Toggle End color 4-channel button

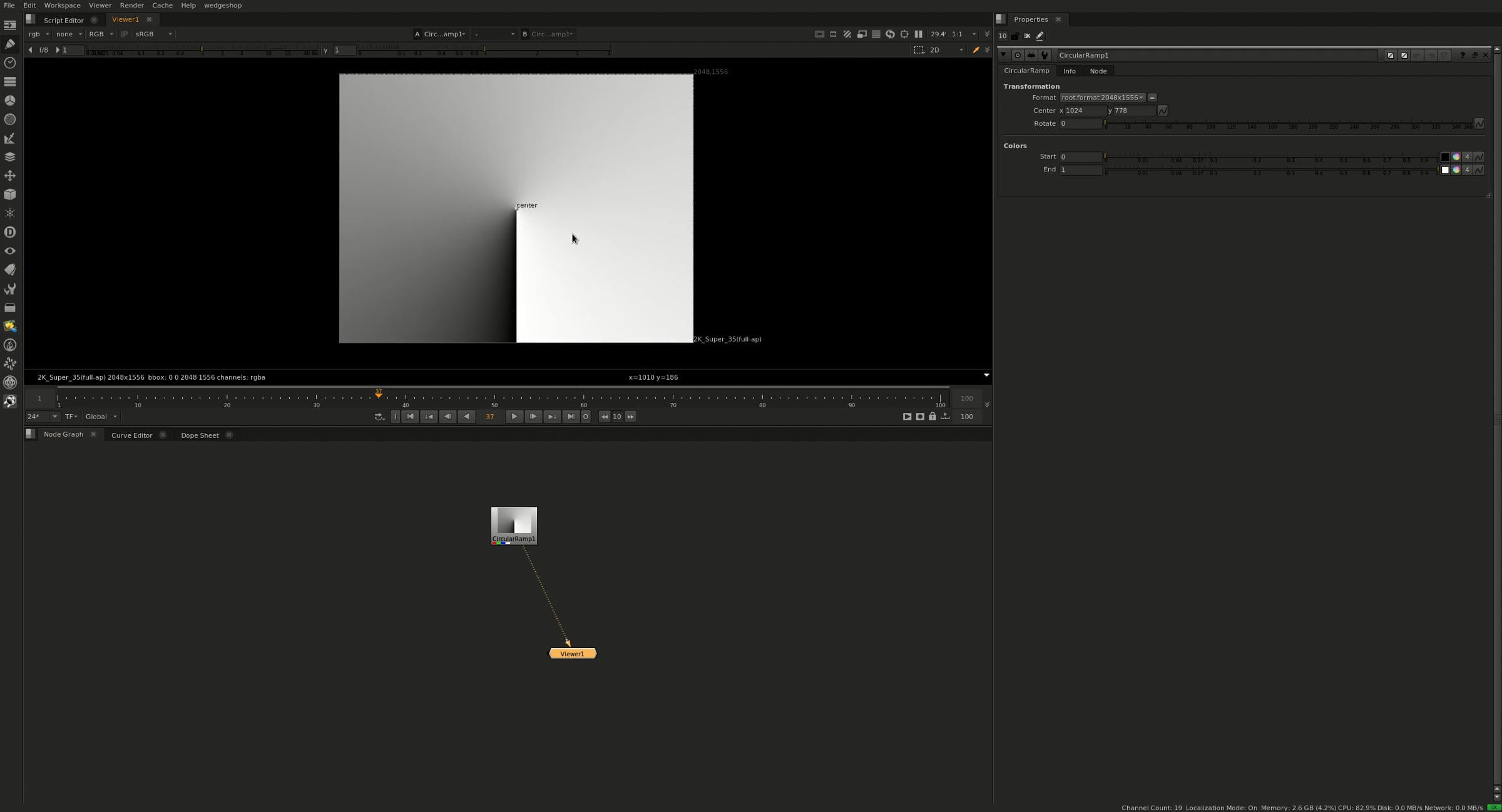point(1467,170)
